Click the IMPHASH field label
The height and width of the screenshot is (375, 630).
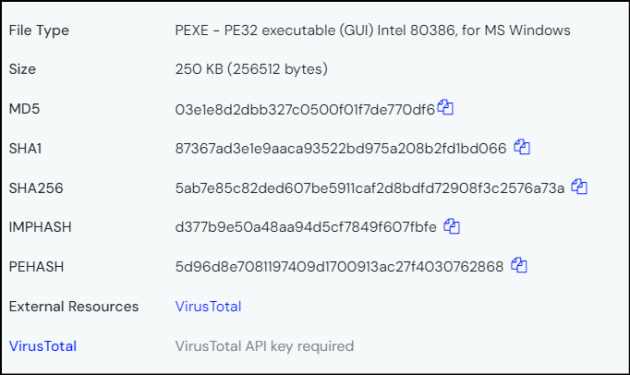40,227
